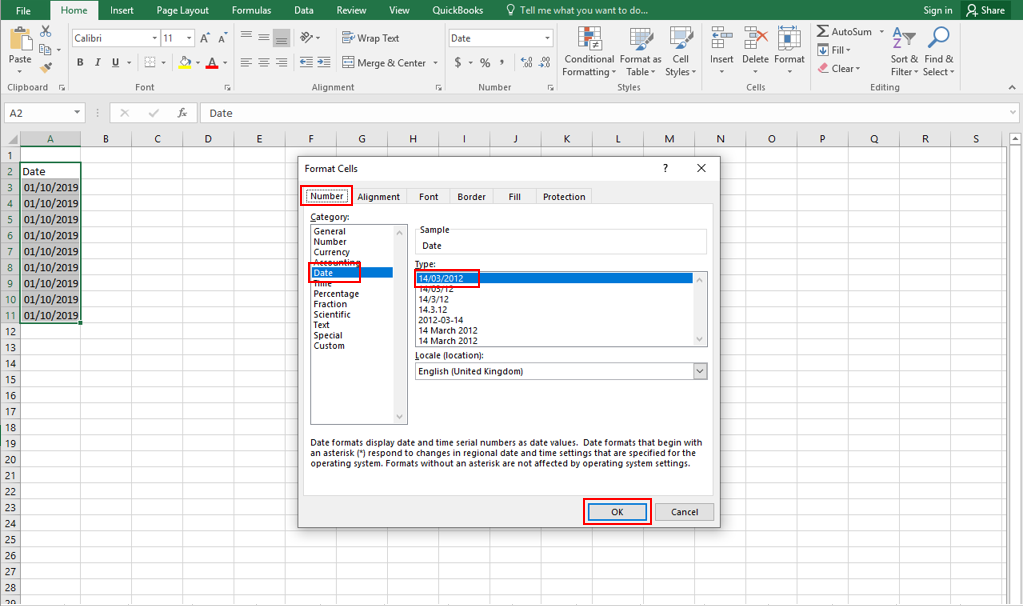This screenshot has width=1023, height=606.
Task: Click the Increase Decimal icon
Action: click(x=524, y=62)
